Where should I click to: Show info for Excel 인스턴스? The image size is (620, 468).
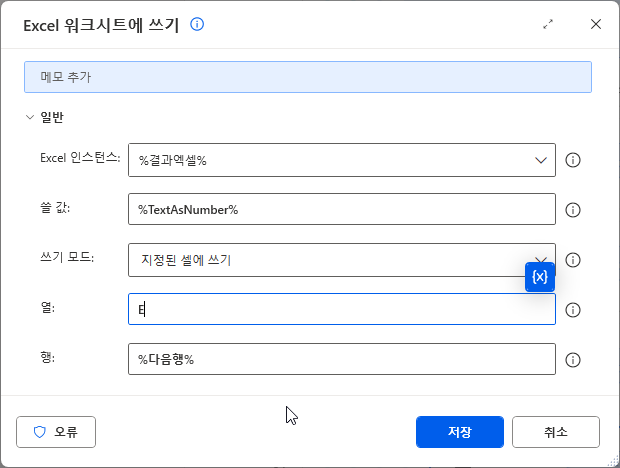click(573, 160)
